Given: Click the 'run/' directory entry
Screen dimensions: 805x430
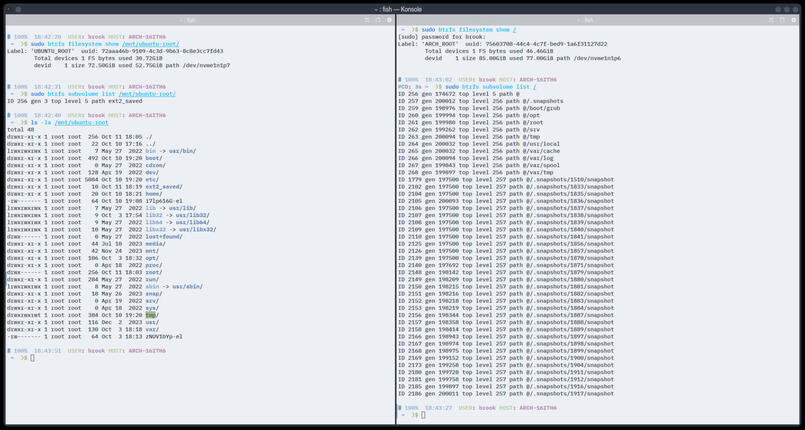Looking at the screenshot, I should (x=152, y=280).
